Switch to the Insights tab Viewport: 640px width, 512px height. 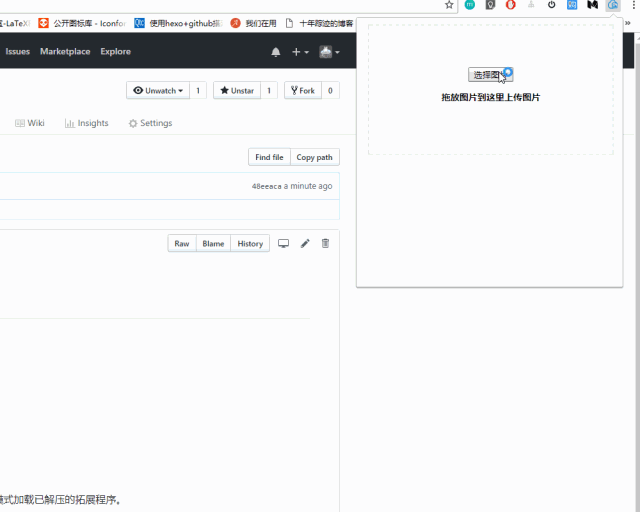pos(87,123)
